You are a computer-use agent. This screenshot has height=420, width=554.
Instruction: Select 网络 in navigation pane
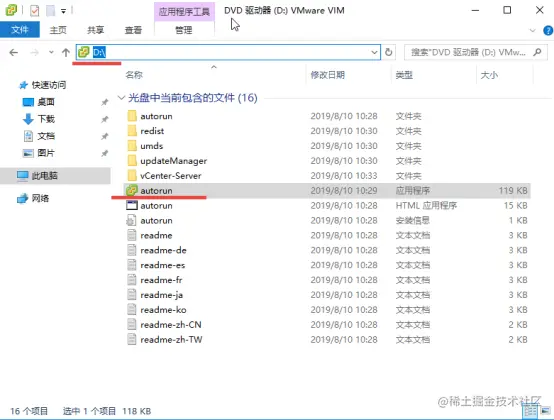tap(40, 198)
